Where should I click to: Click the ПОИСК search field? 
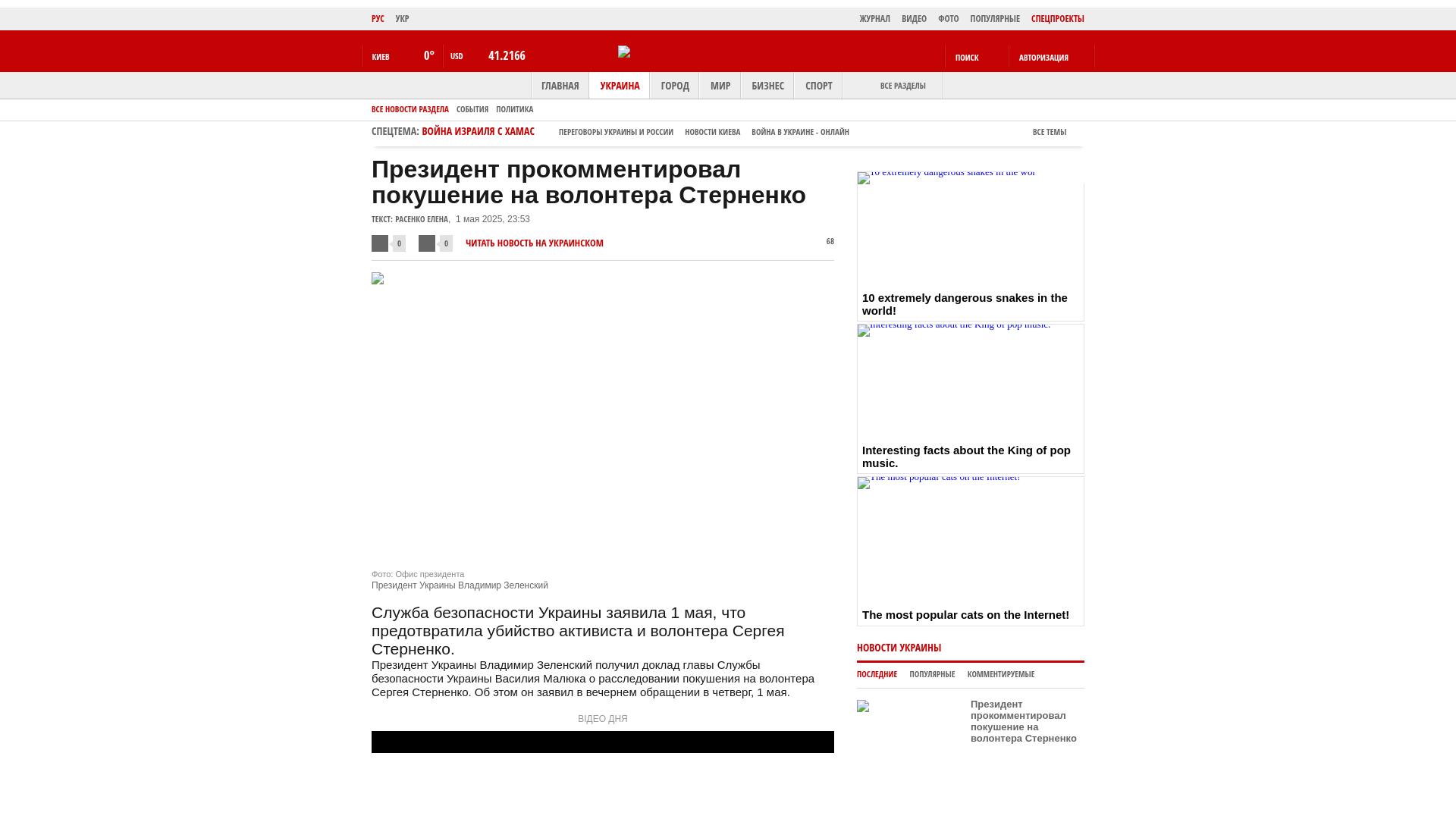[x=967, y=58]
